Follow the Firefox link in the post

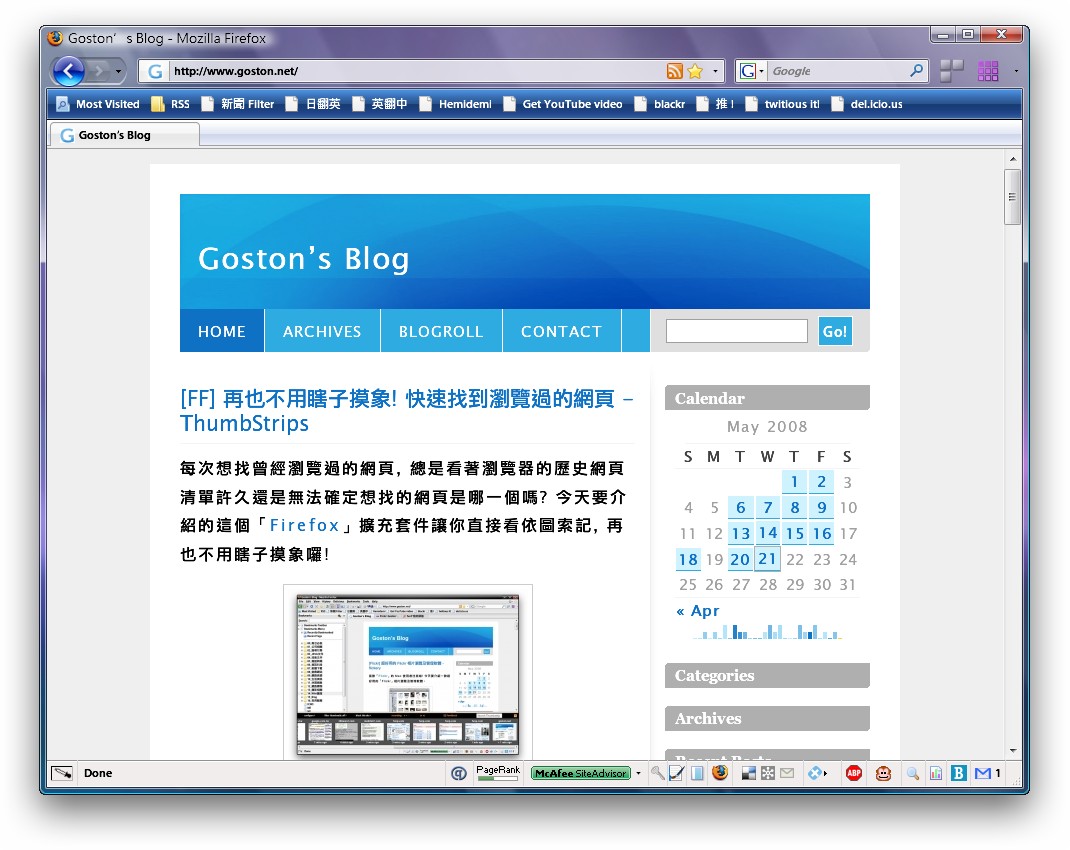304,525
